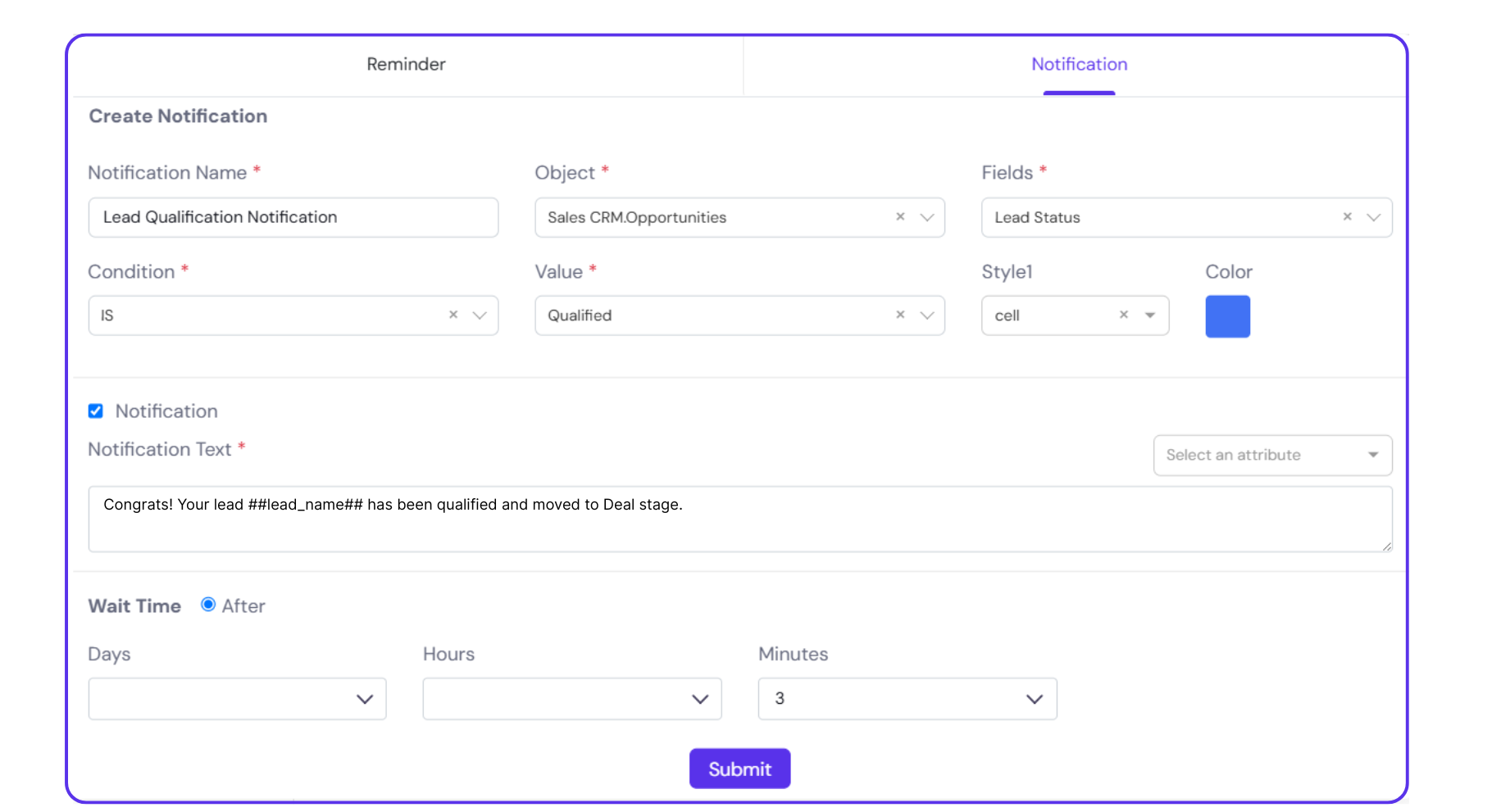
Task: Pick the blue Color swatch
Action: pos(1227,316)
